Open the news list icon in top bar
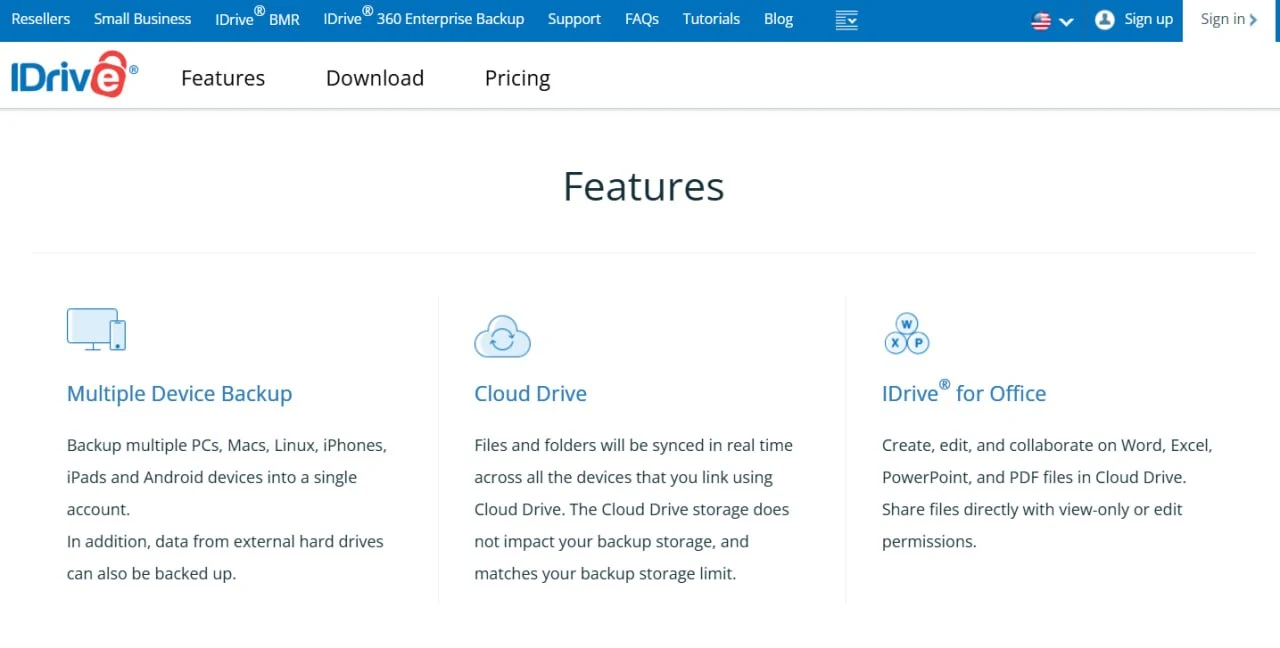1280x648 pixels. click(x=847, y=20)
